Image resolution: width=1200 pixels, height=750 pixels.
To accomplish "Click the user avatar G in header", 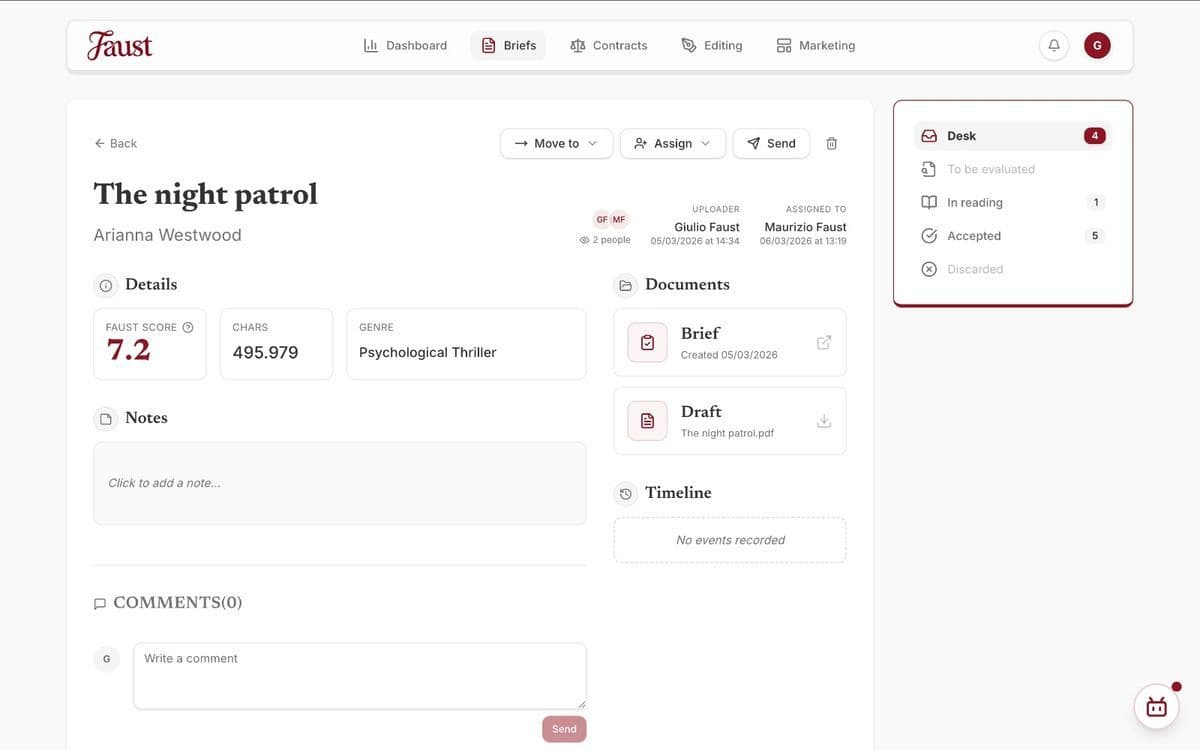I will 1097,46.
